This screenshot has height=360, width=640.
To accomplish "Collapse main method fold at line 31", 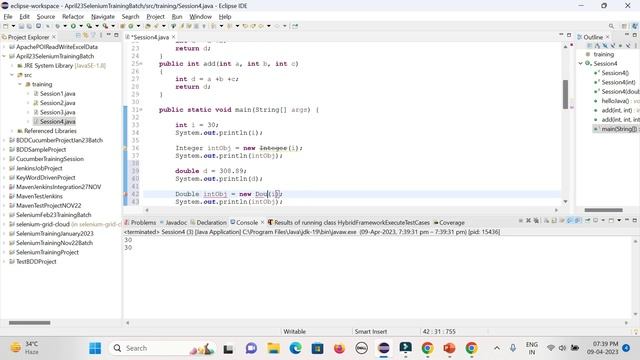I will click(x=141, y=110).
